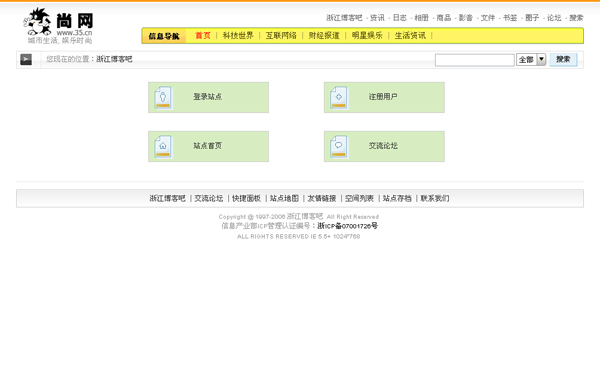This screenshot has width=600, height=370.
Task: Click the 交流论坛 card text label
Action: click(x=383, y=146)
